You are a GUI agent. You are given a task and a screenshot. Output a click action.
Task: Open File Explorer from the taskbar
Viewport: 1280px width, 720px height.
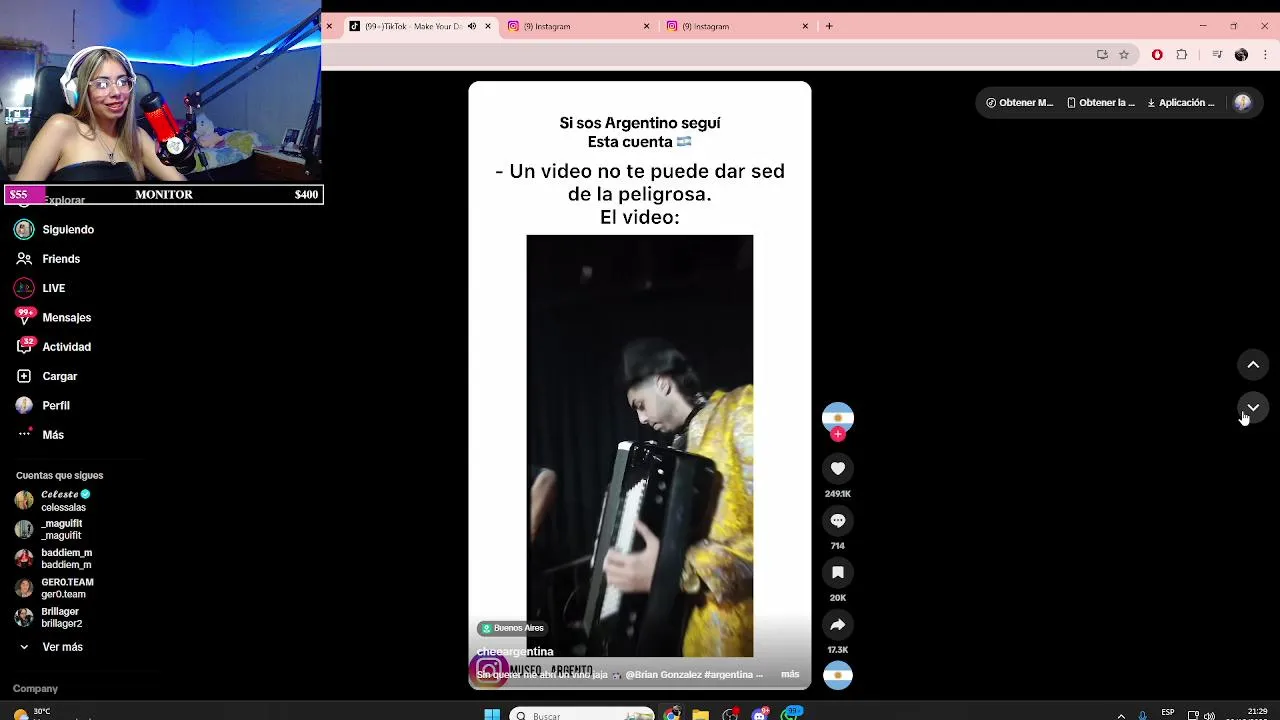coord(701,714)
